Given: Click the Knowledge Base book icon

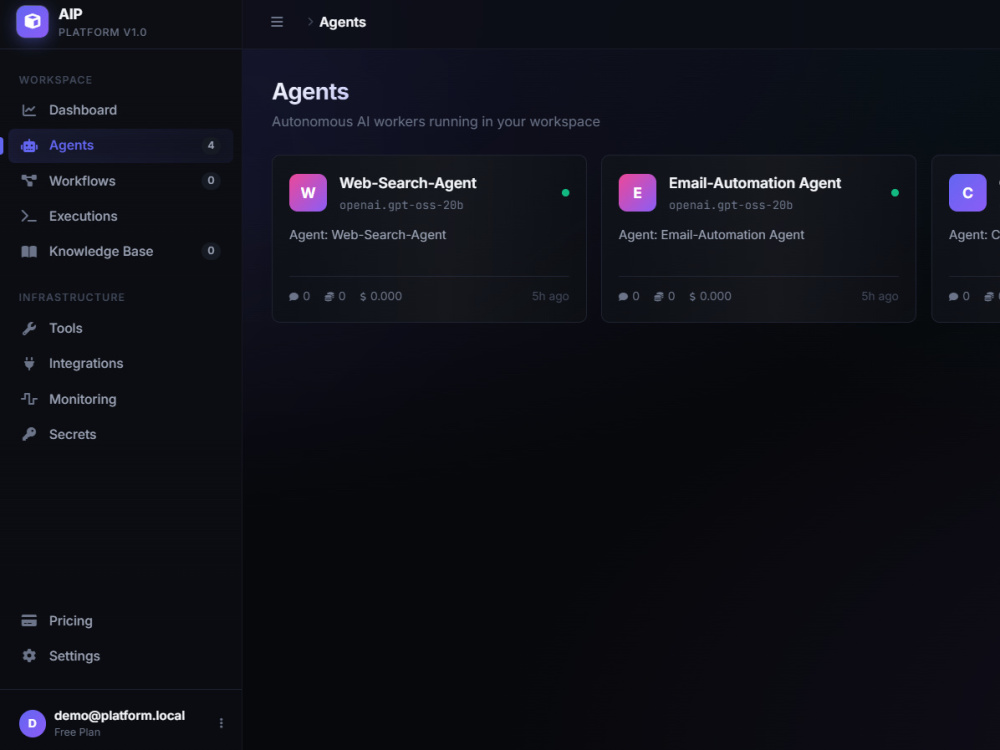Looking at the screenshot, I should 29,251.
